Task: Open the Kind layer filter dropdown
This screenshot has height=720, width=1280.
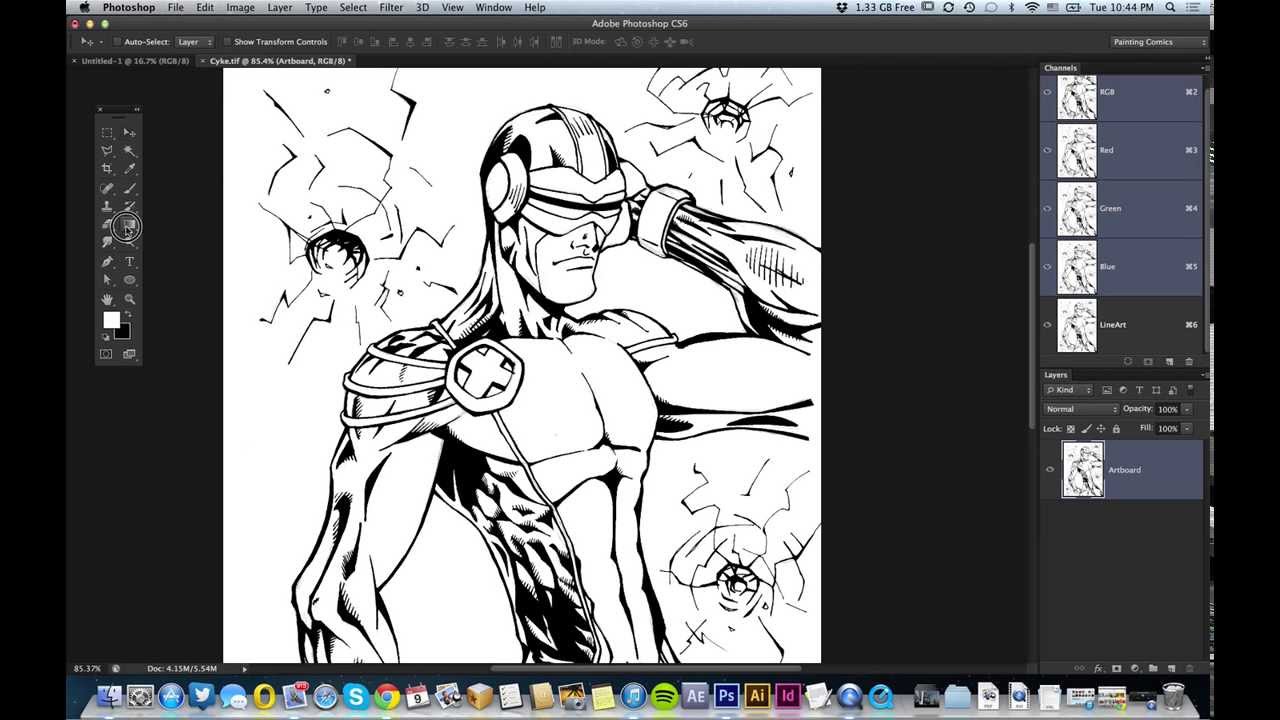Action: click(1068, 390)
